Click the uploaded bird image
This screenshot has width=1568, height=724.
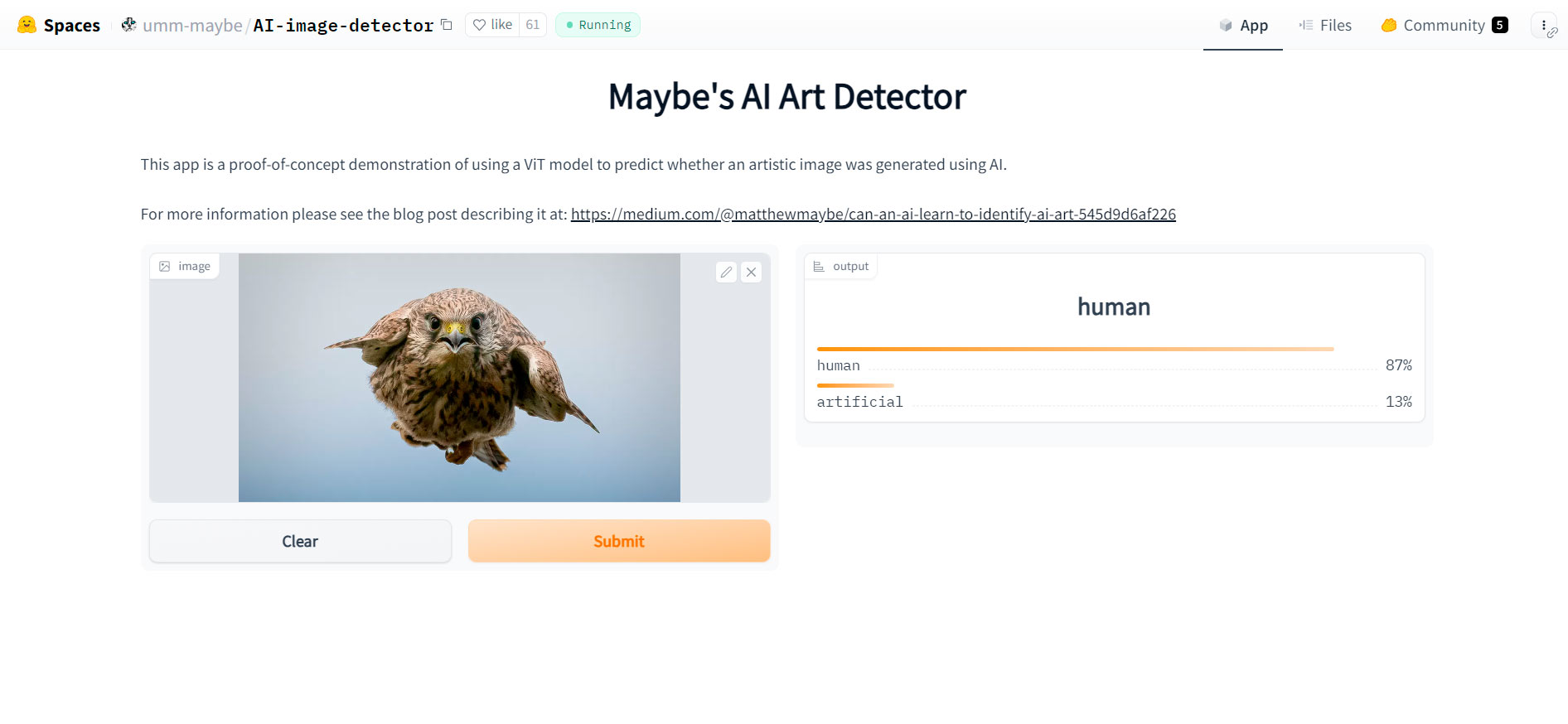click(x=459, y=378)
